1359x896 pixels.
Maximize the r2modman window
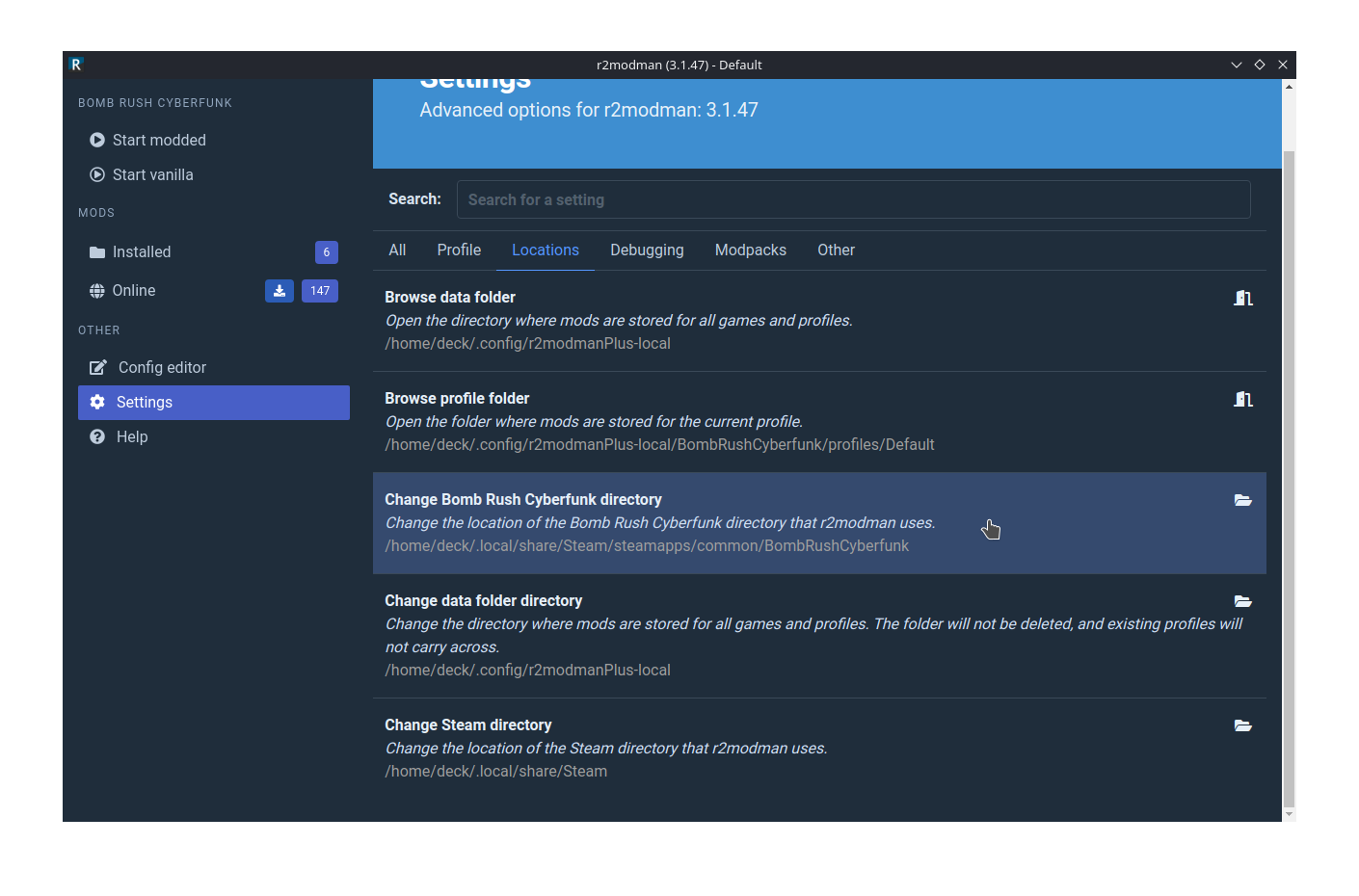(x=1260, y=65)
